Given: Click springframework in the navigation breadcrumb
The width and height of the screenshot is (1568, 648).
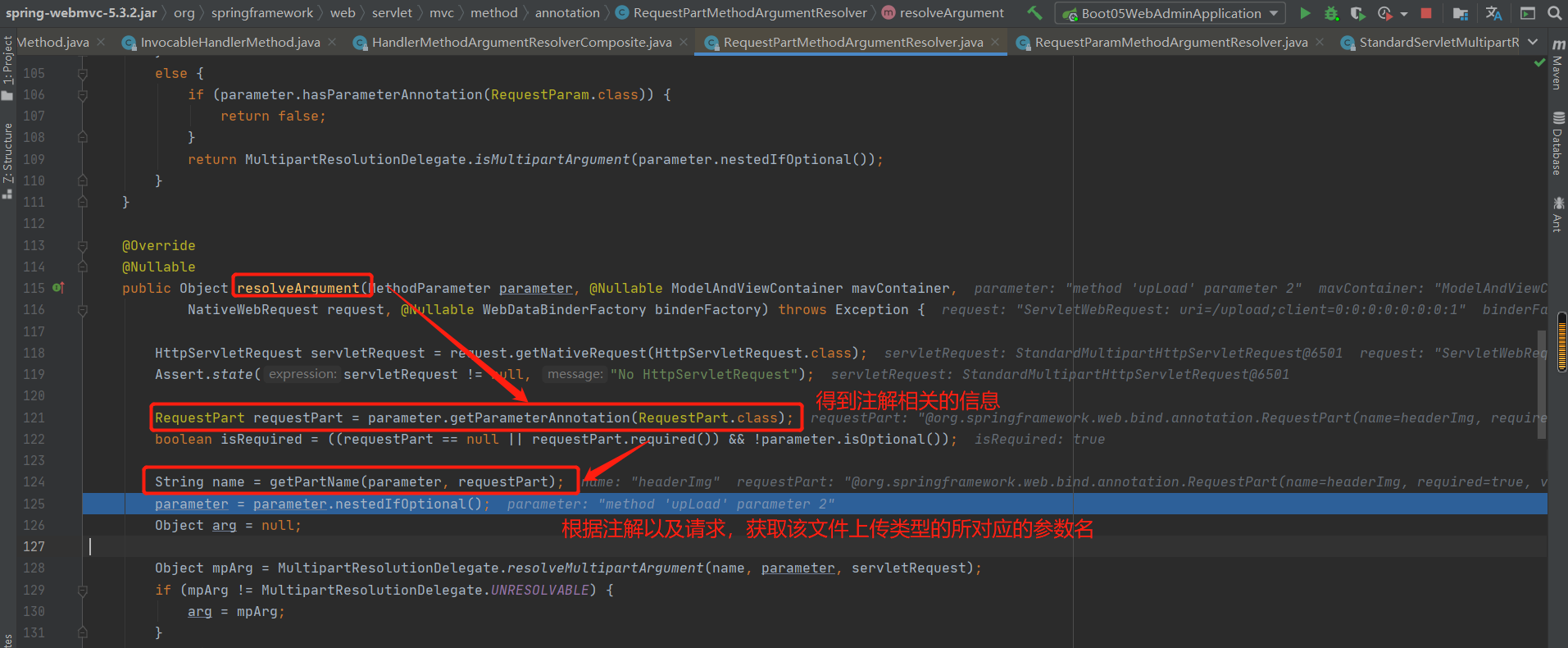Looking at the screenshot, I should 262,13.
